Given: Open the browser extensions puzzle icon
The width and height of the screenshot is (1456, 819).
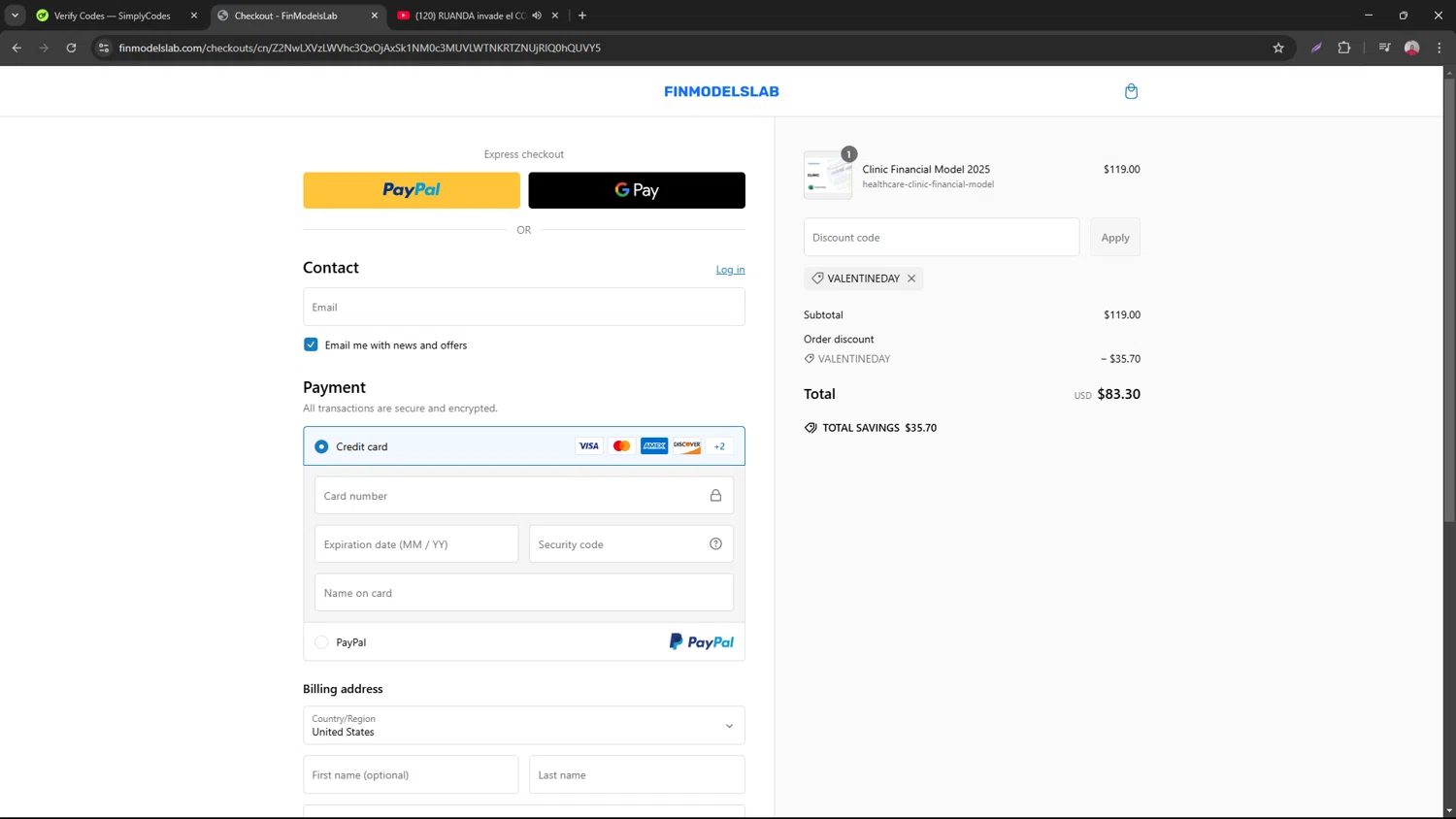Looking at the screenshot, I should [1344, 48].
